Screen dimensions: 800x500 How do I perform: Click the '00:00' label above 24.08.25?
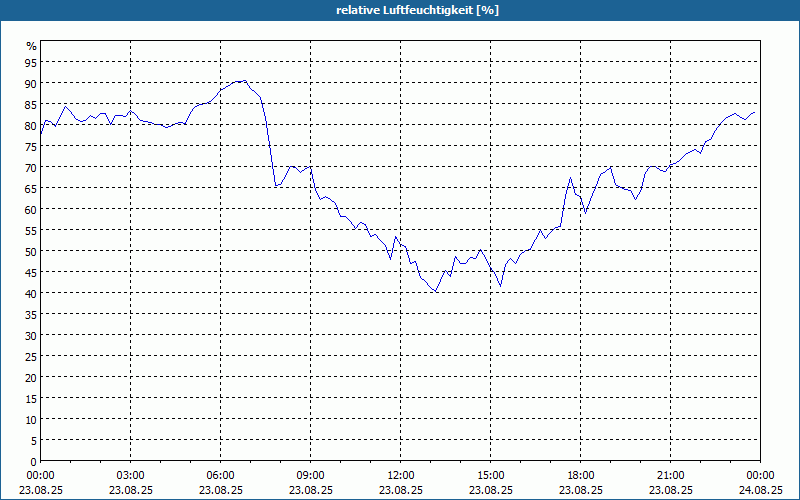coord(761,476)
